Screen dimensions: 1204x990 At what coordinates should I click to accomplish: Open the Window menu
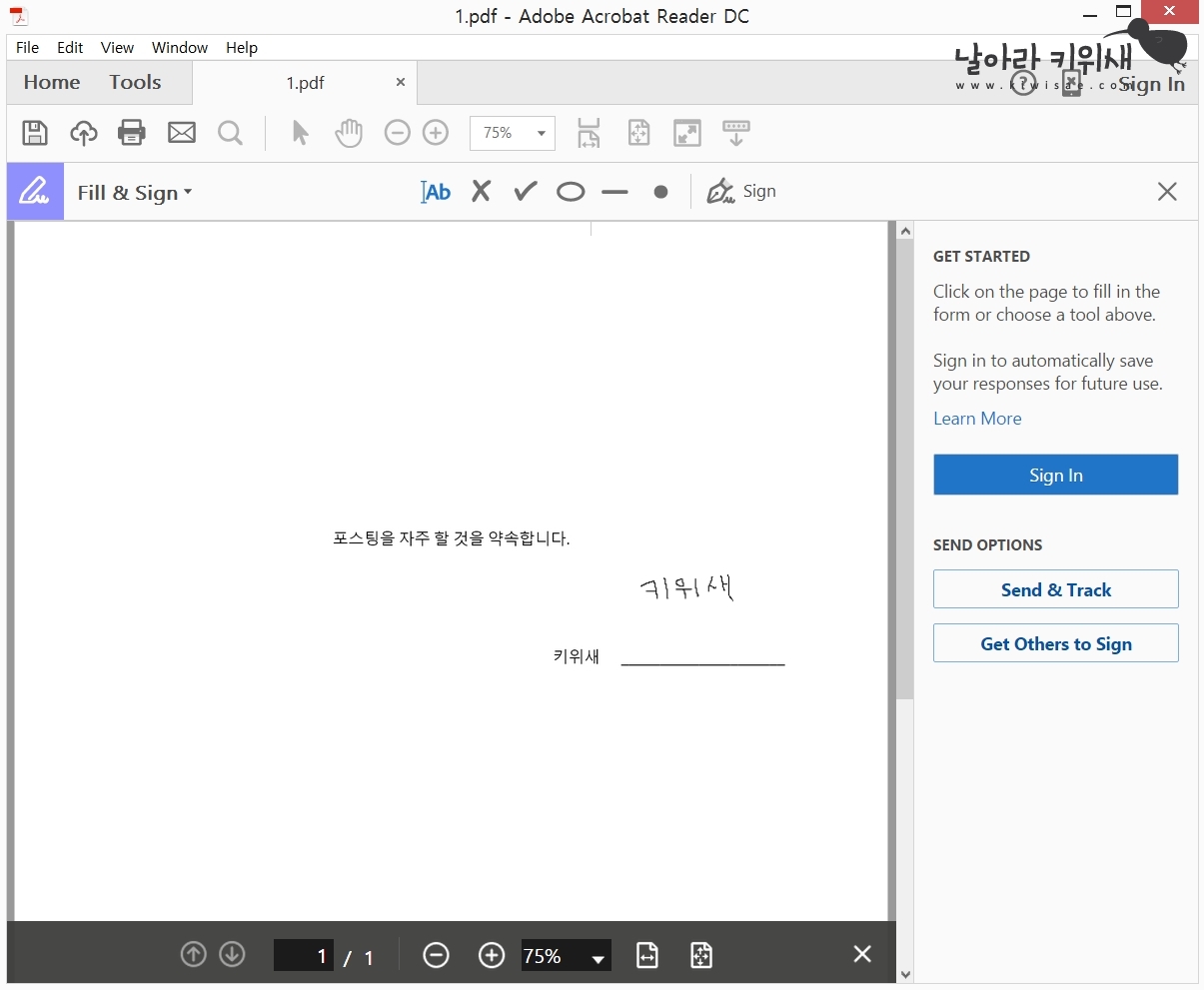pos(180,47)
